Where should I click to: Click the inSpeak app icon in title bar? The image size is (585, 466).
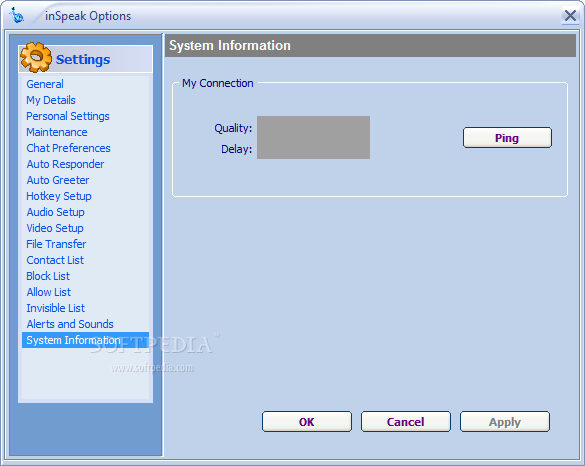click(x=17, y=15)
